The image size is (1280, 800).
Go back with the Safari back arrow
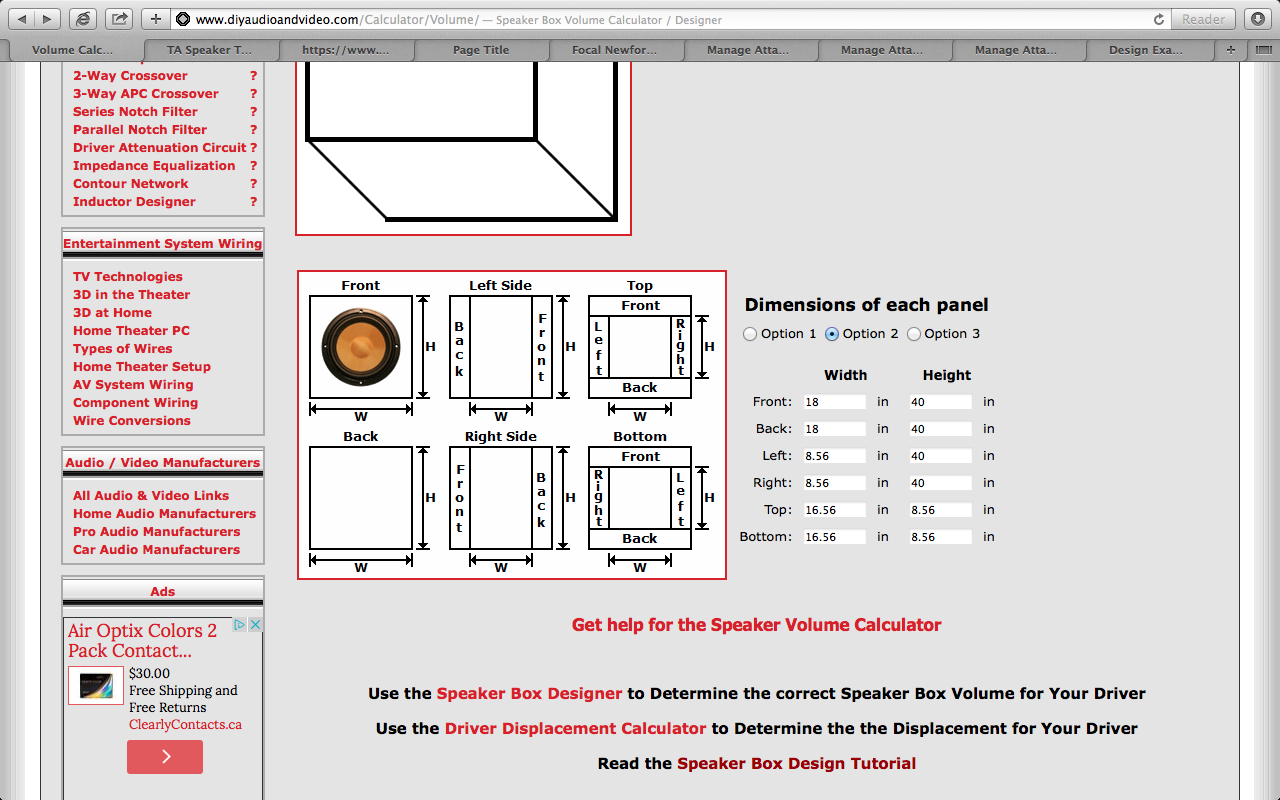click(21, 19)
